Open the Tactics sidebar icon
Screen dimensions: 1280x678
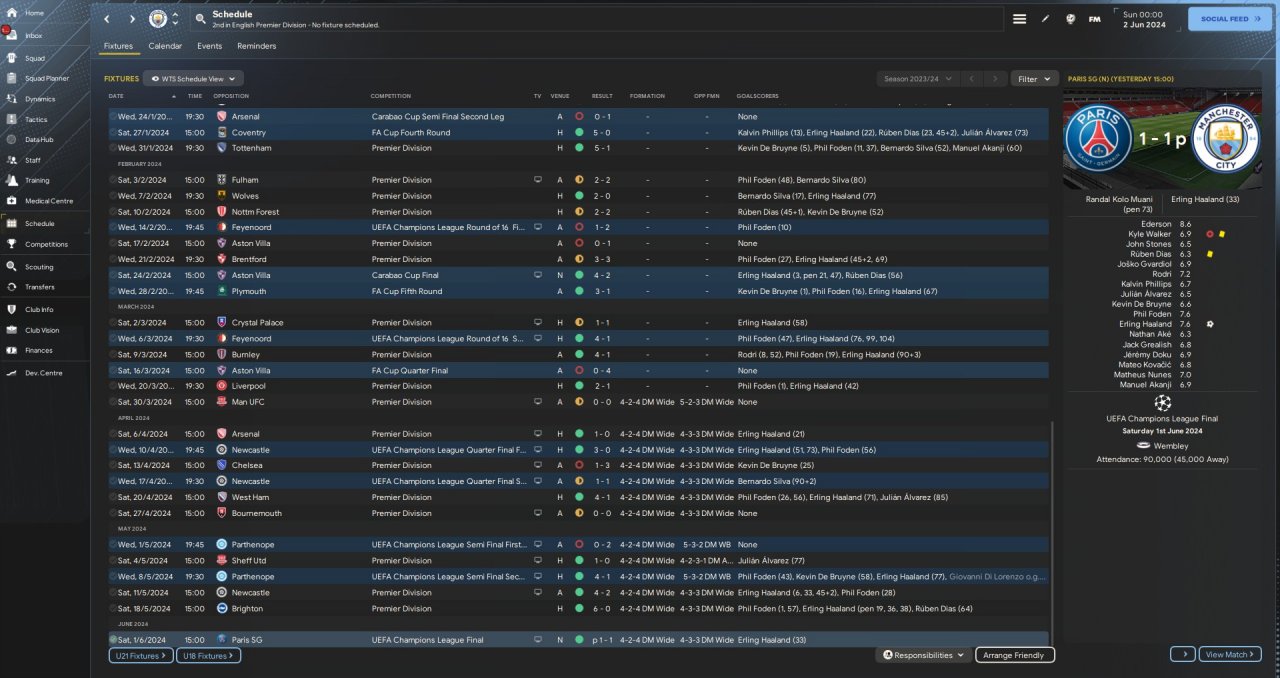12,119
